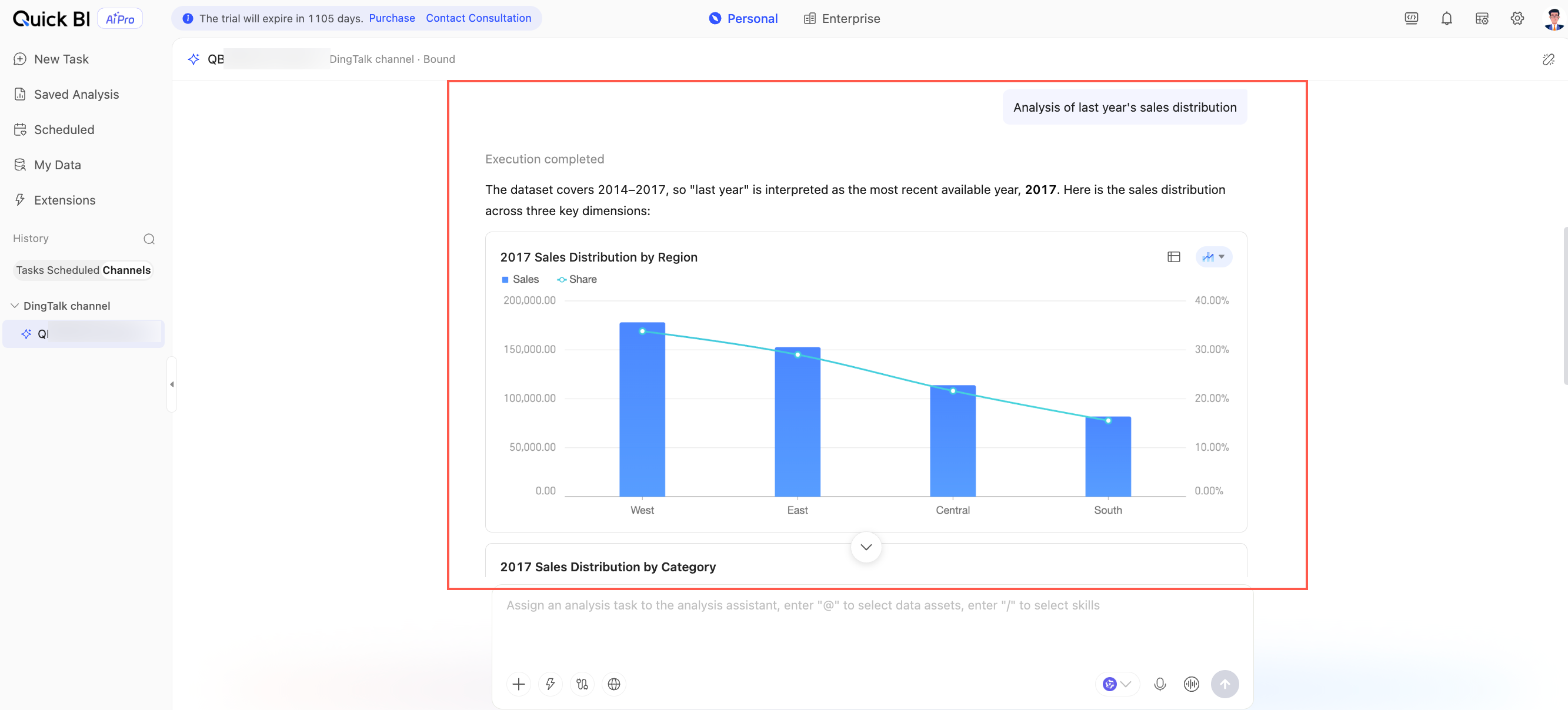1568x710 pixels.
Task: Switch to the Enterprise tab
Action: click(x=841, y=18)
